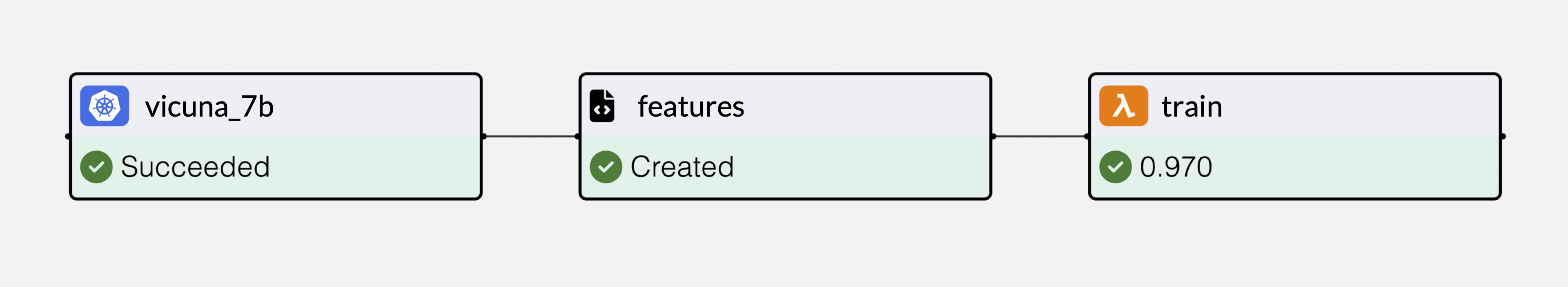
Task: Click the output port of vicuna_7b node
Action: pos(483,136)
